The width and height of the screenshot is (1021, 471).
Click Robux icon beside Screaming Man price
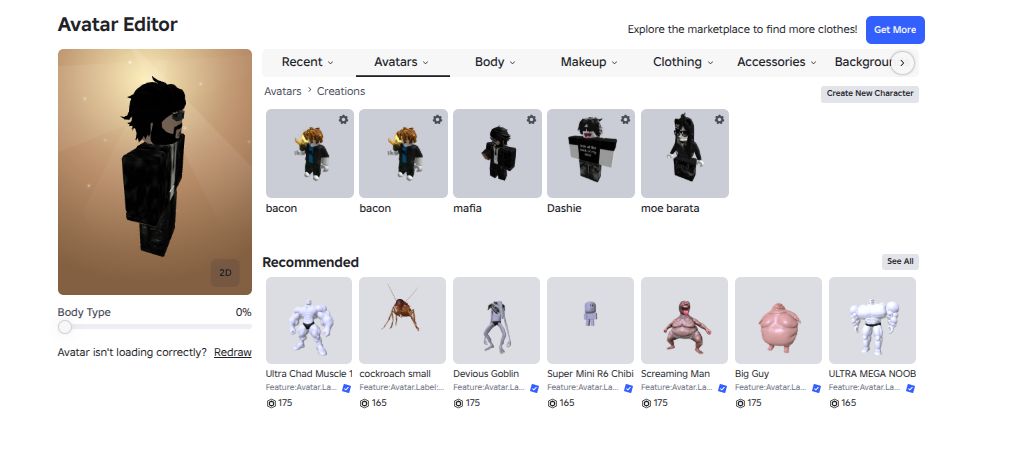(x=646, y=403)
